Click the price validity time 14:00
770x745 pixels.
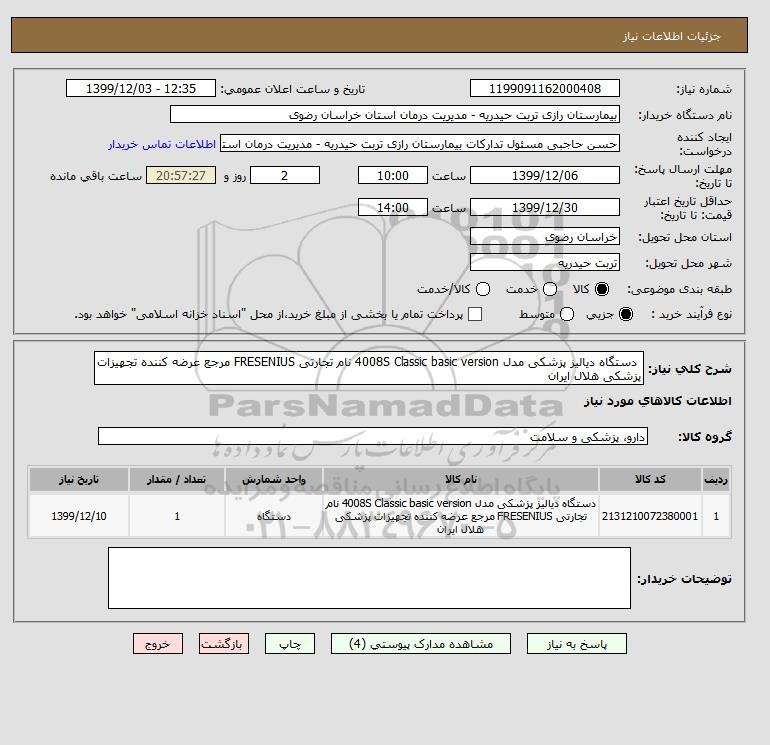[x=393, y=207]
